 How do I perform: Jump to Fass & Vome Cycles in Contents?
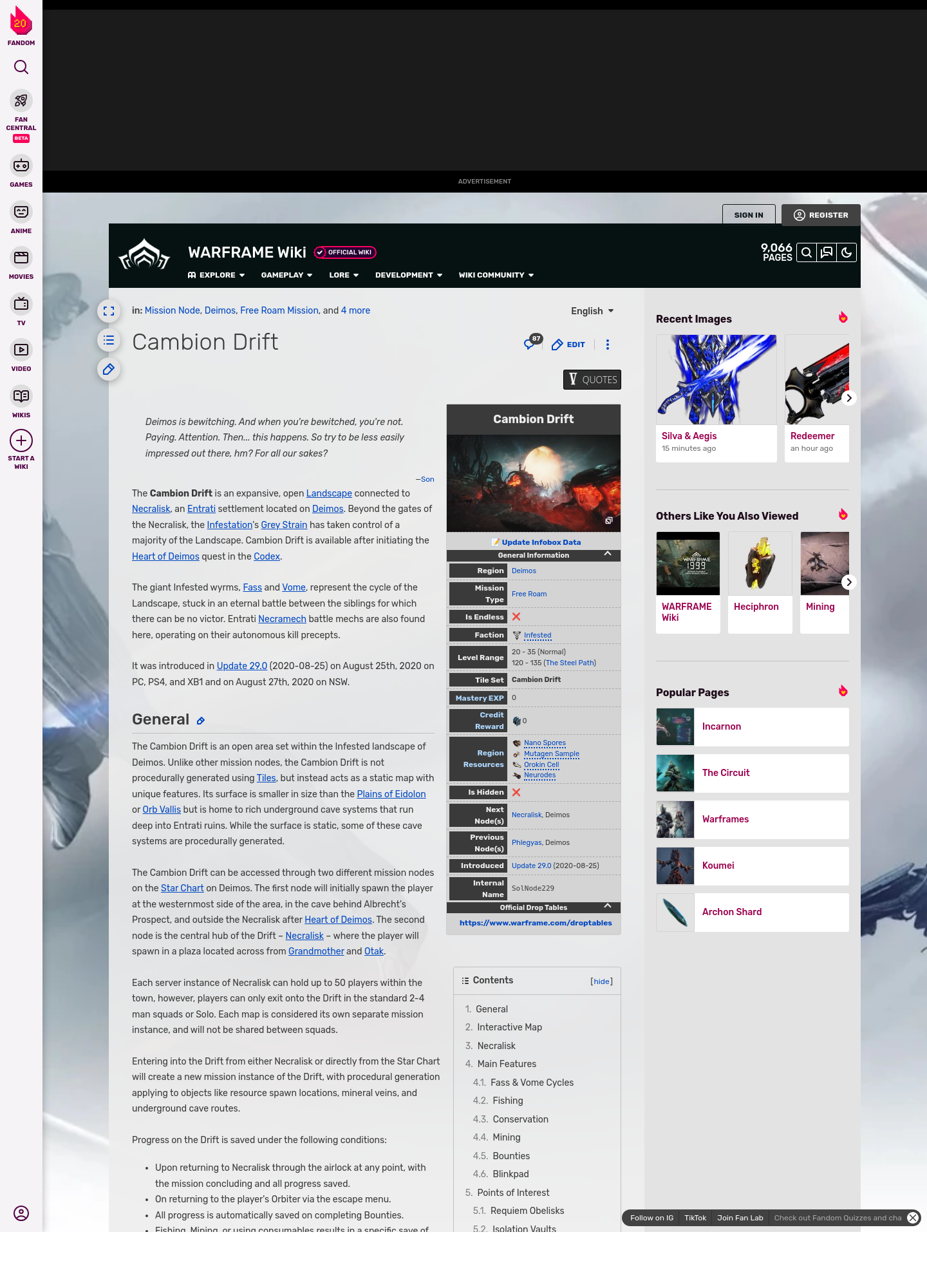(532, 1083)
